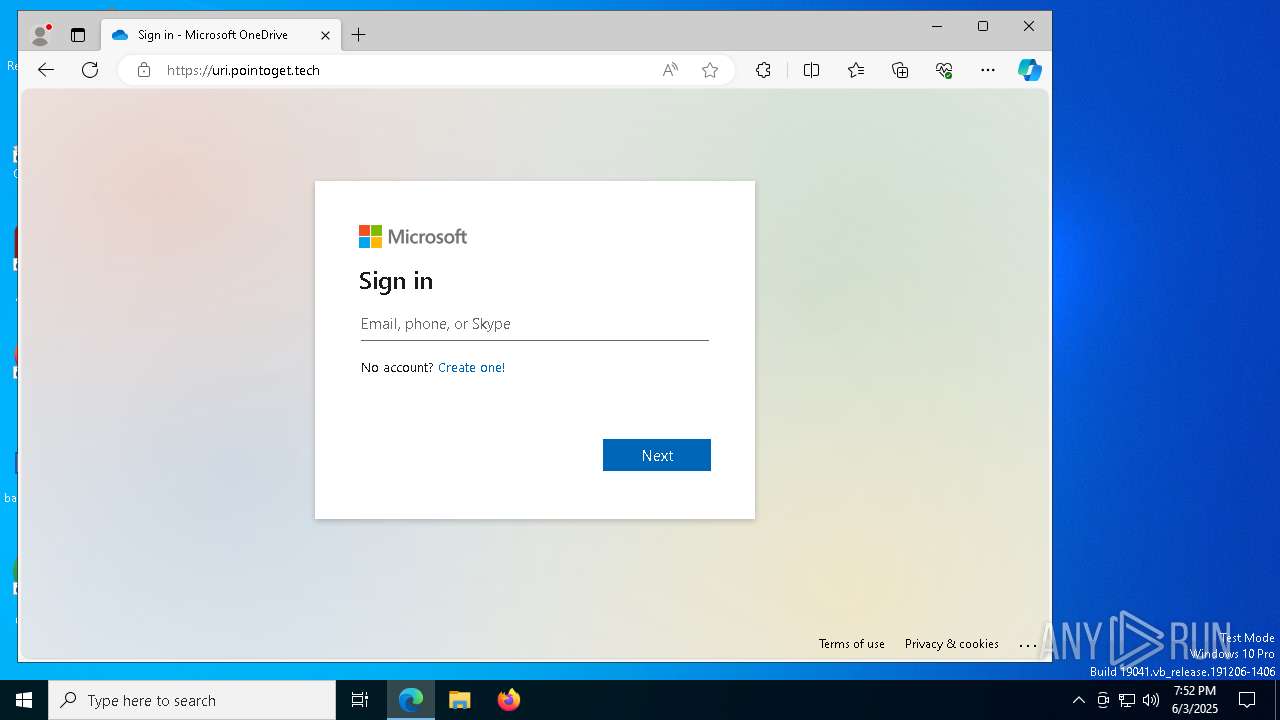Open the Collections panel

pyautogui.click(x=900, y=70)
